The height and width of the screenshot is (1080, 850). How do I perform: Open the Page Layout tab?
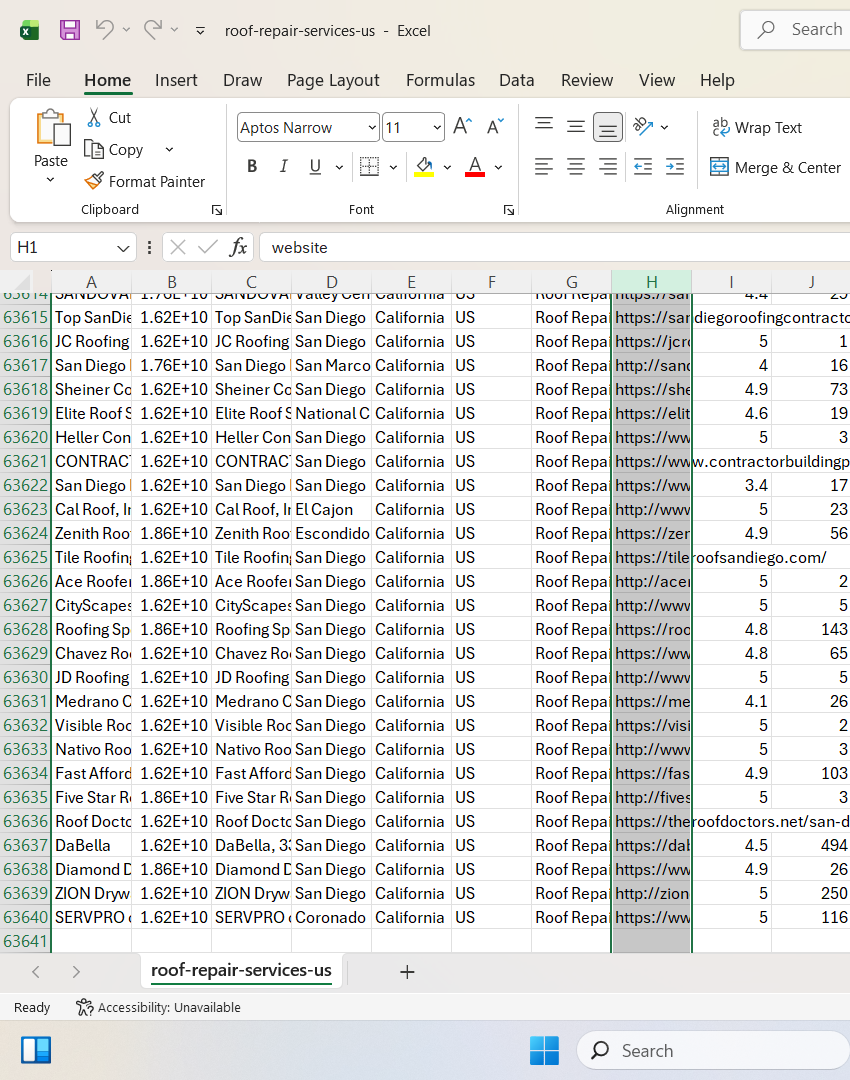[x=333, y=80]
